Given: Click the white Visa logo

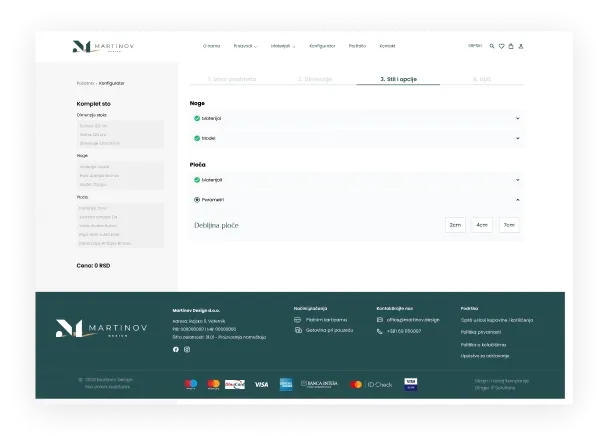Looking at the screenshot, I should point(261,384).
